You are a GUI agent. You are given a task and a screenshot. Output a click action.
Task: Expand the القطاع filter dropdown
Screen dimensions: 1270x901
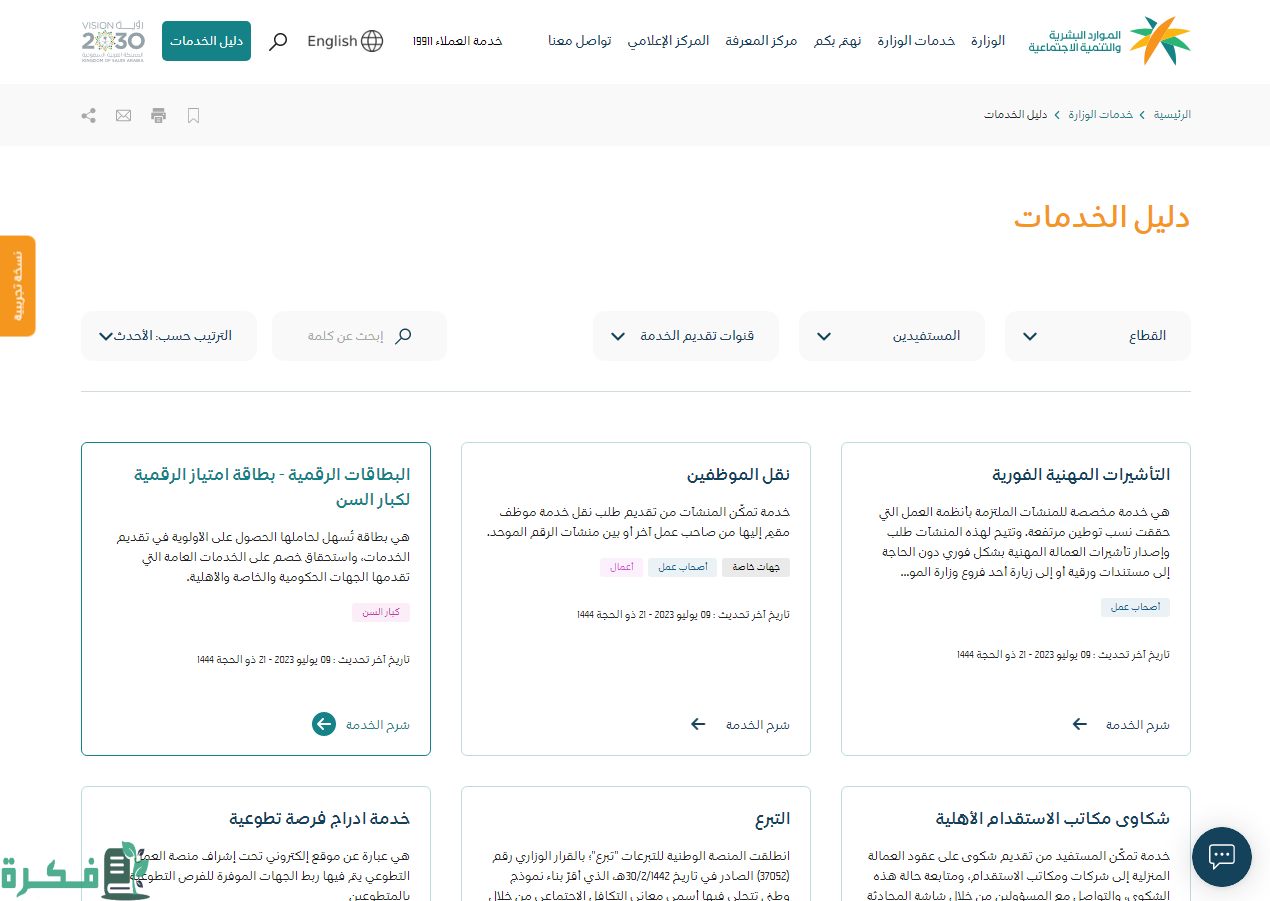click(1097, 336)
